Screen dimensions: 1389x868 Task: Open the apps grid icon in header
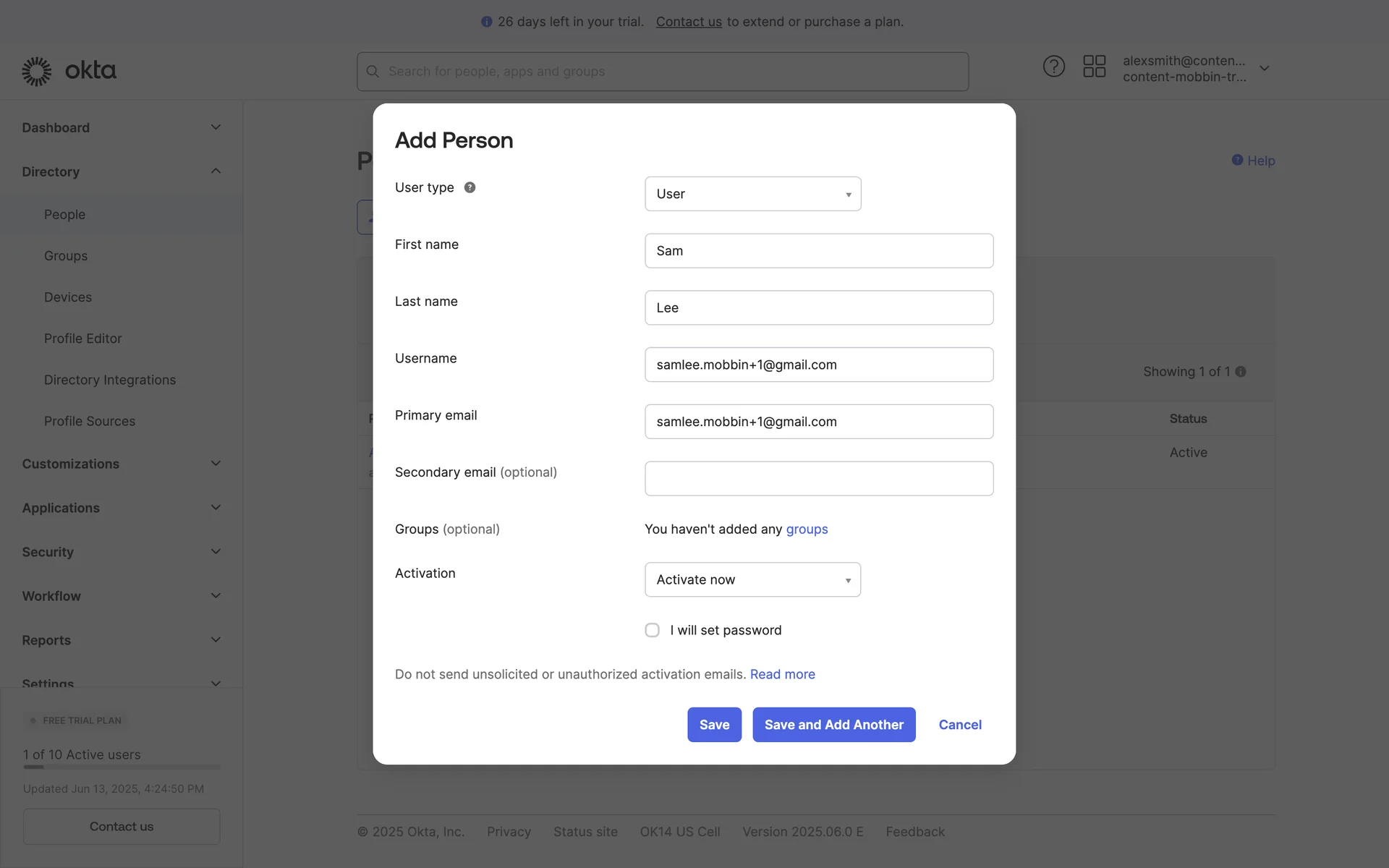pyautogui.click(x=1094, y=67)
